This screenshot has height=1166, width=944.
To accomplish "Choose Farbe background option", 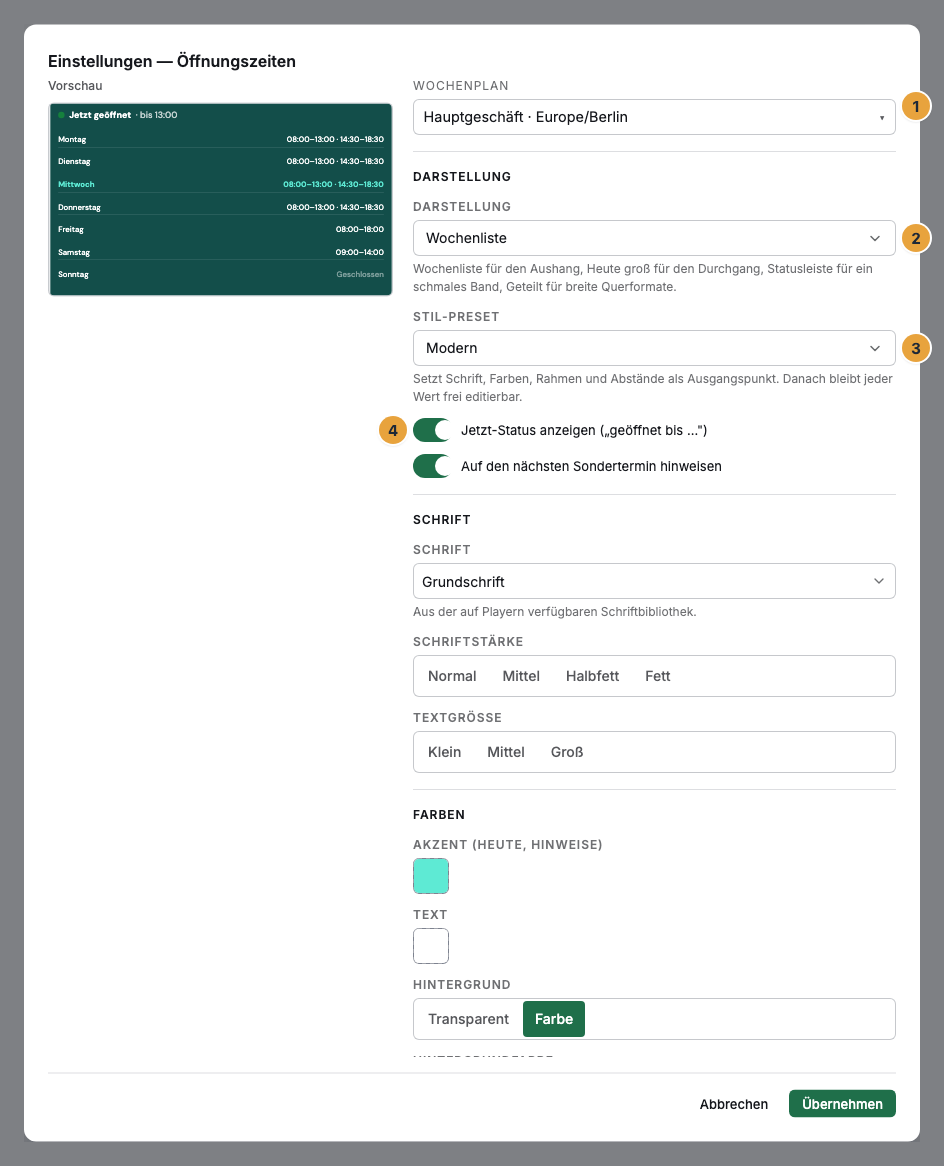I will 553,1019.
